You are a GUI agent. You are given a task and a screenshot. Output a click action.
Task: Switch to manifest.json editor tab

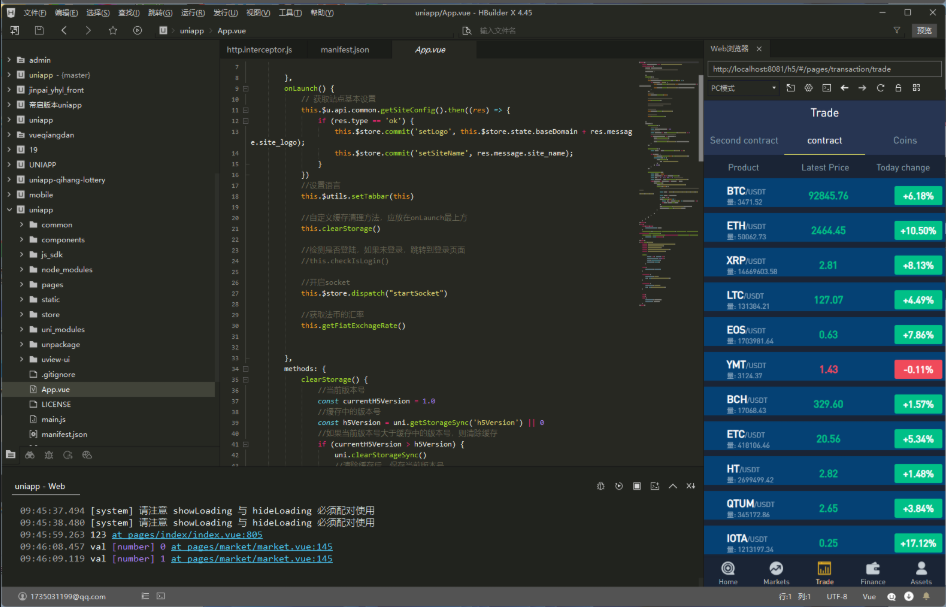(x=345, y=49)
